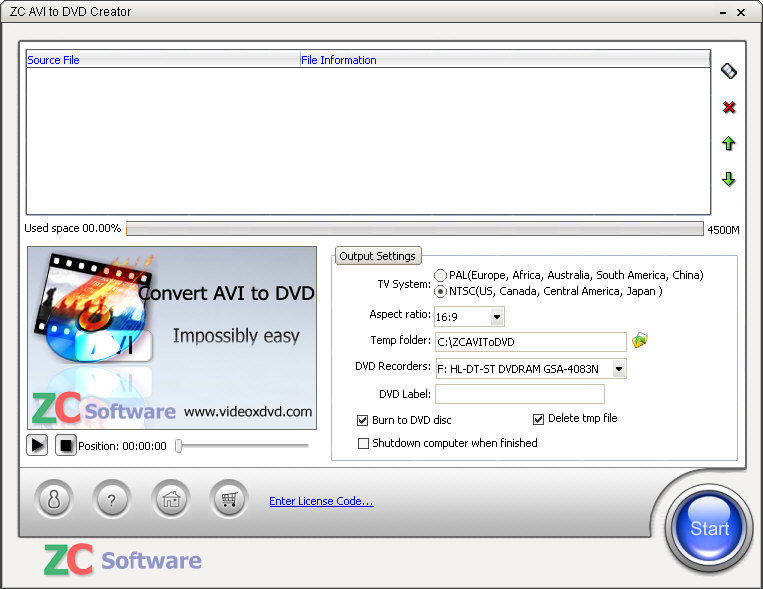
Task: Visit homepage via the house button
Action: click(171, 499)
